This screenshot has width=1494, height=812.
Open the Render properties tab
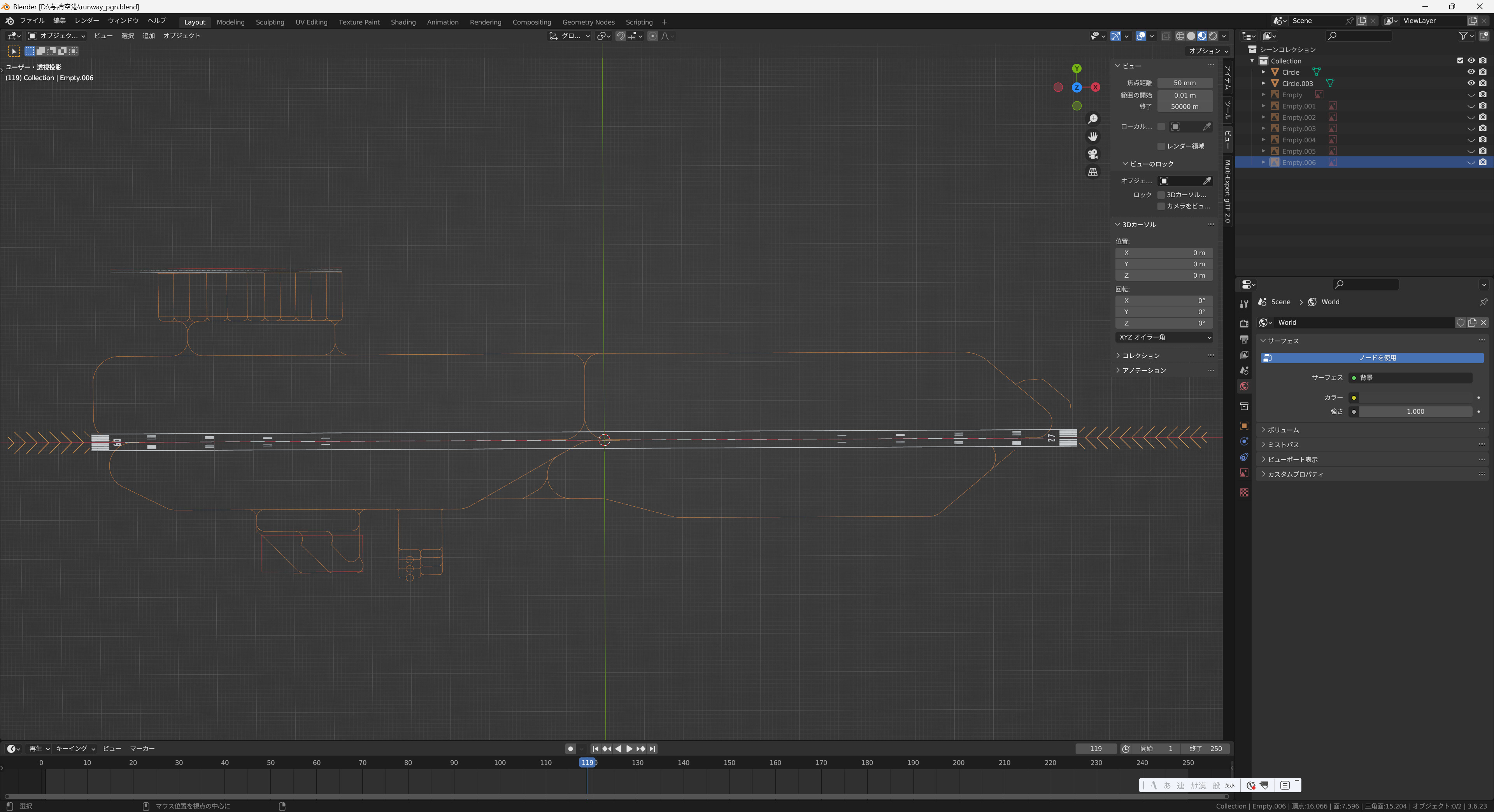coord(1243,324)
